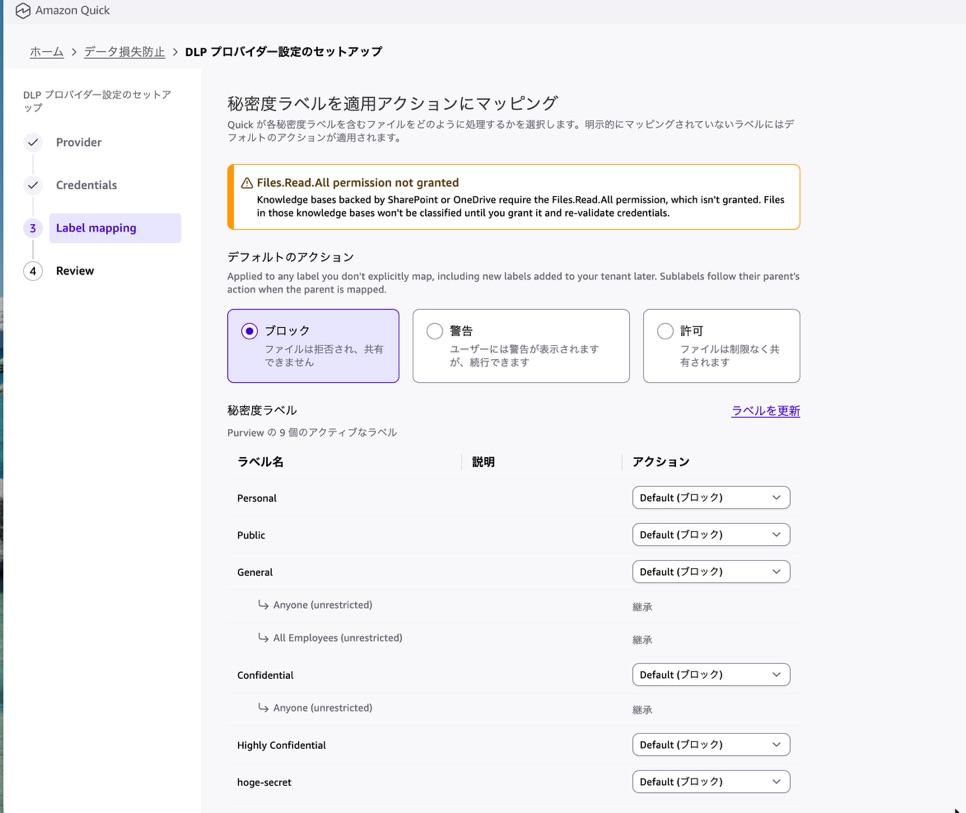Select the Label mapping step
Screen dimensions: 966x813
tap(115, 228)
